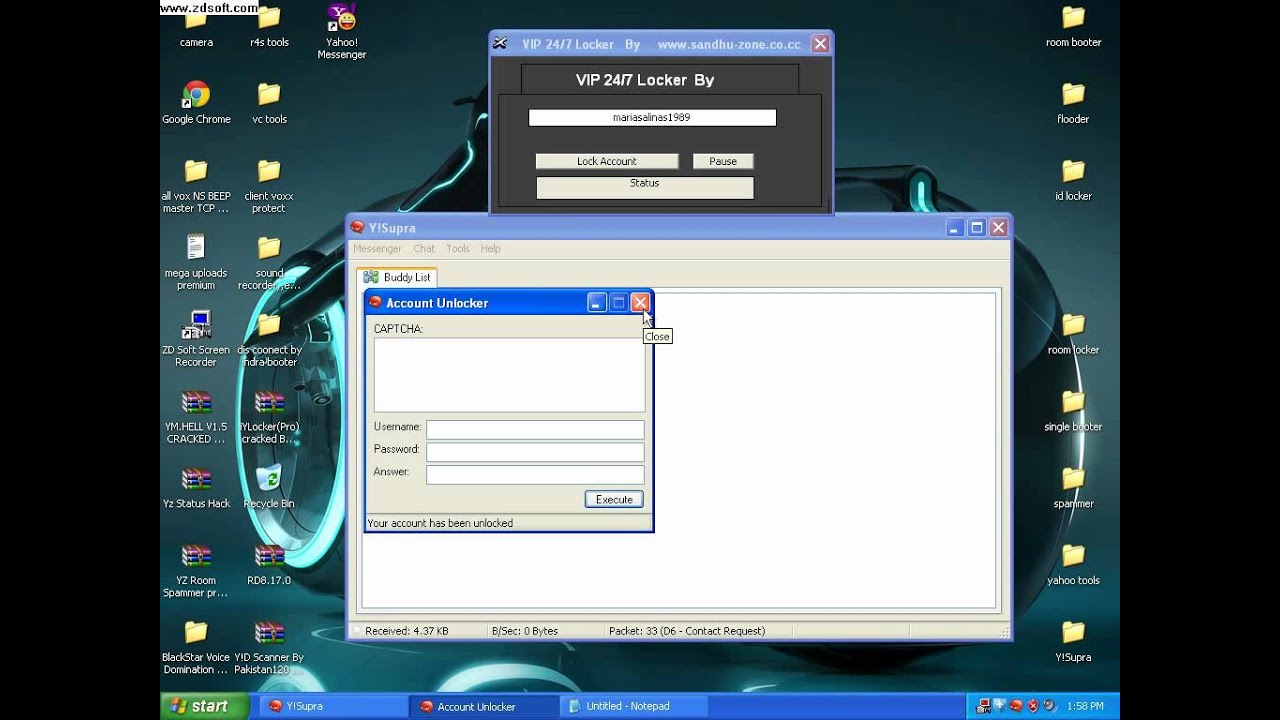Close the Y!Supra window
The width and height of the screenshot is (1280, 720).
point(998,228)
